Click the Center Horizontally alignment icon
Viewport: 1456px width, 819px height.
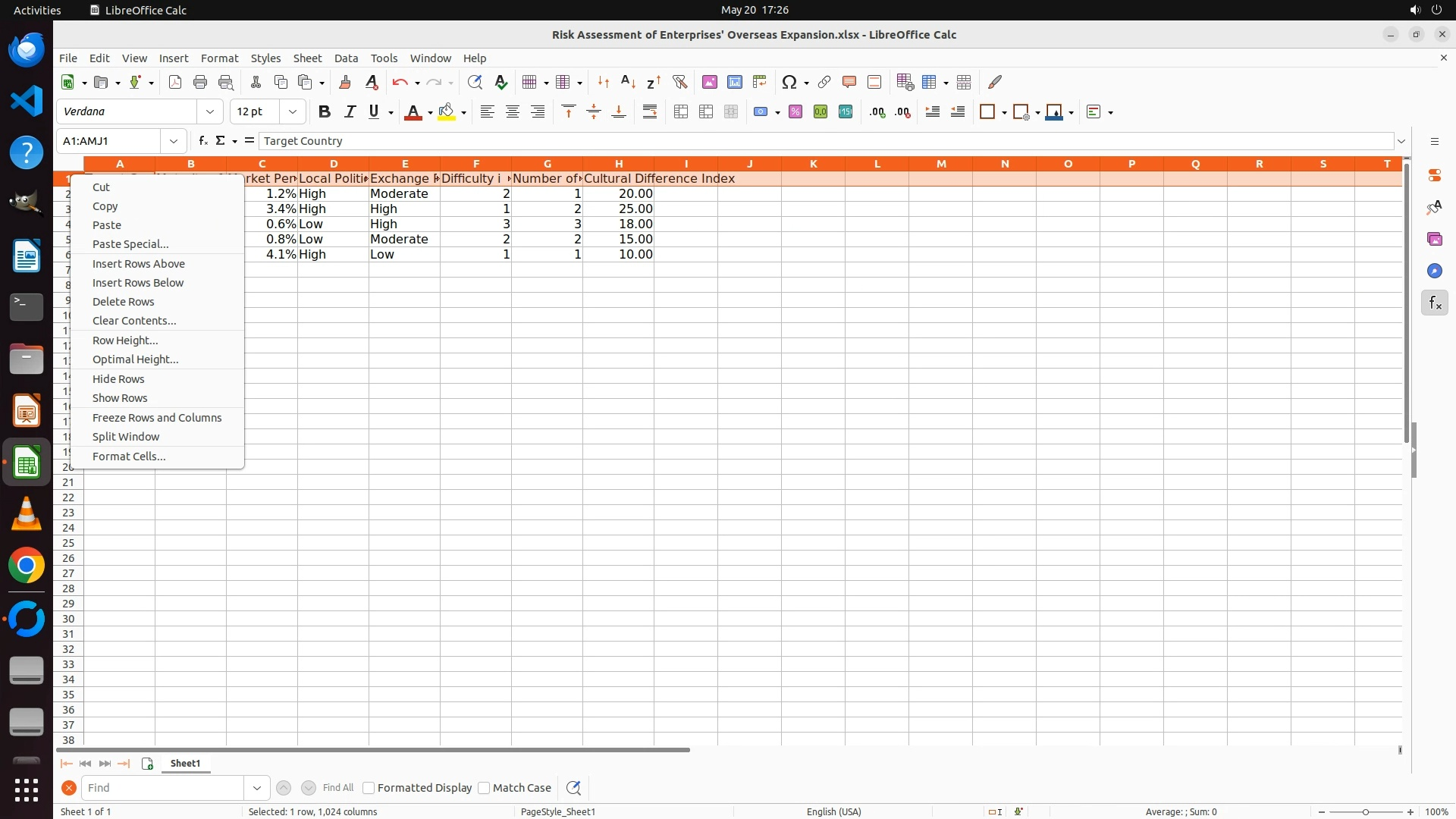click(x=513, y=112)
